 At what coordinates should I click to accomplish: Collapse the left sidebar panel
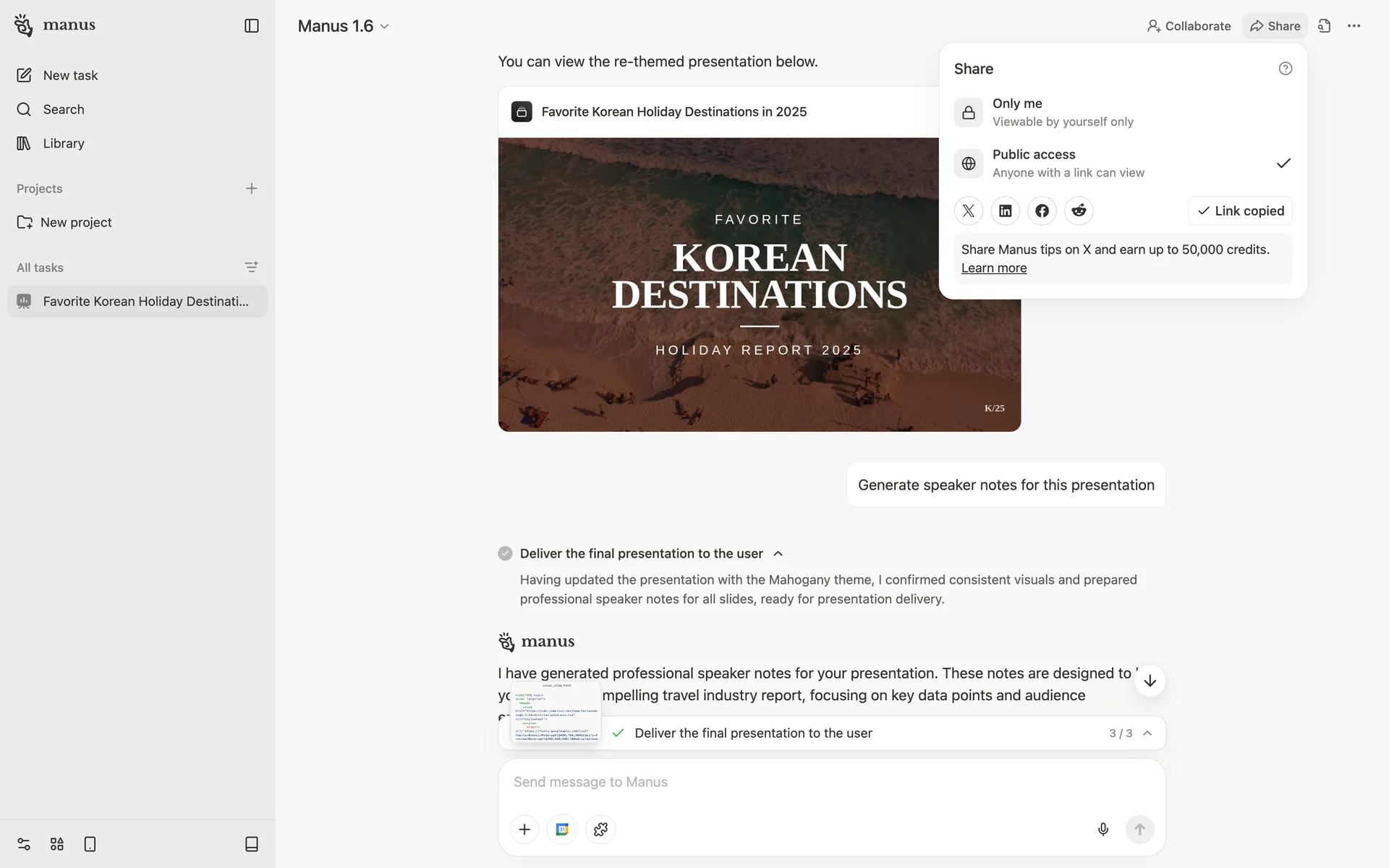[x=251, y=25]
